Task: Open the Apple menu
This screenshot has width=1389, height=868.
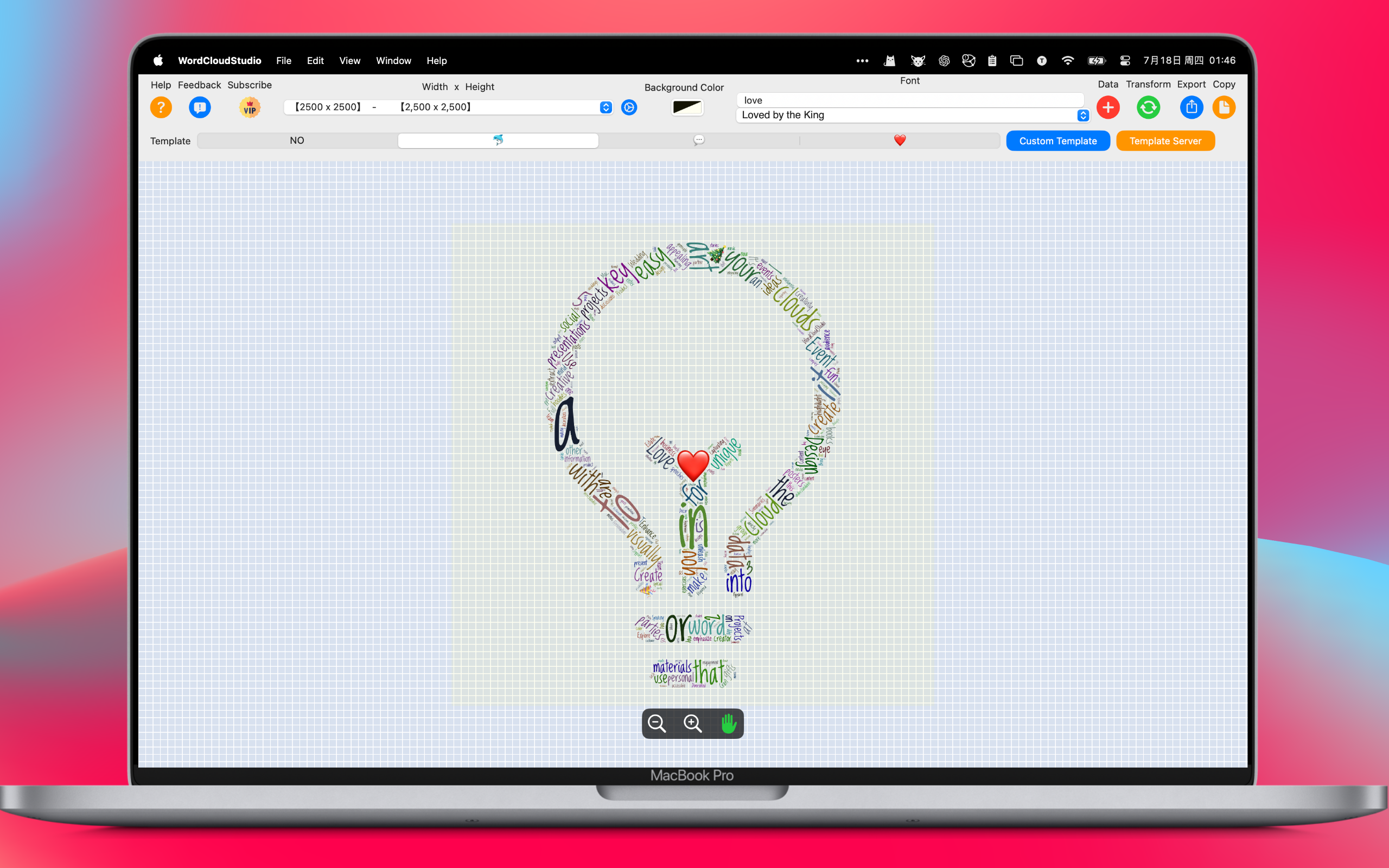Action: click(x=158, y=60)
